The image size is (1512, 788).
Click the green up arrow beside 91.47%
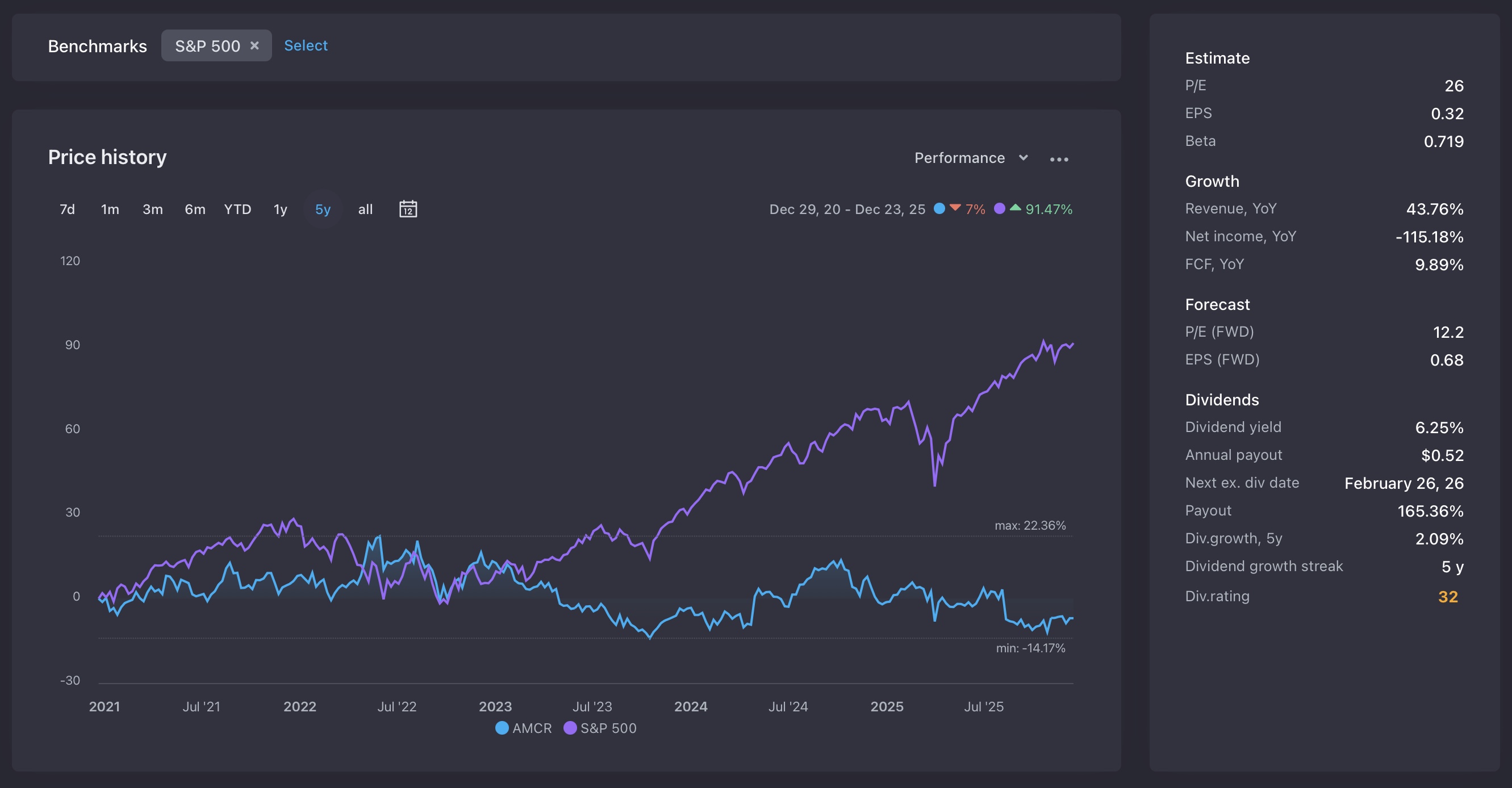1015,208
